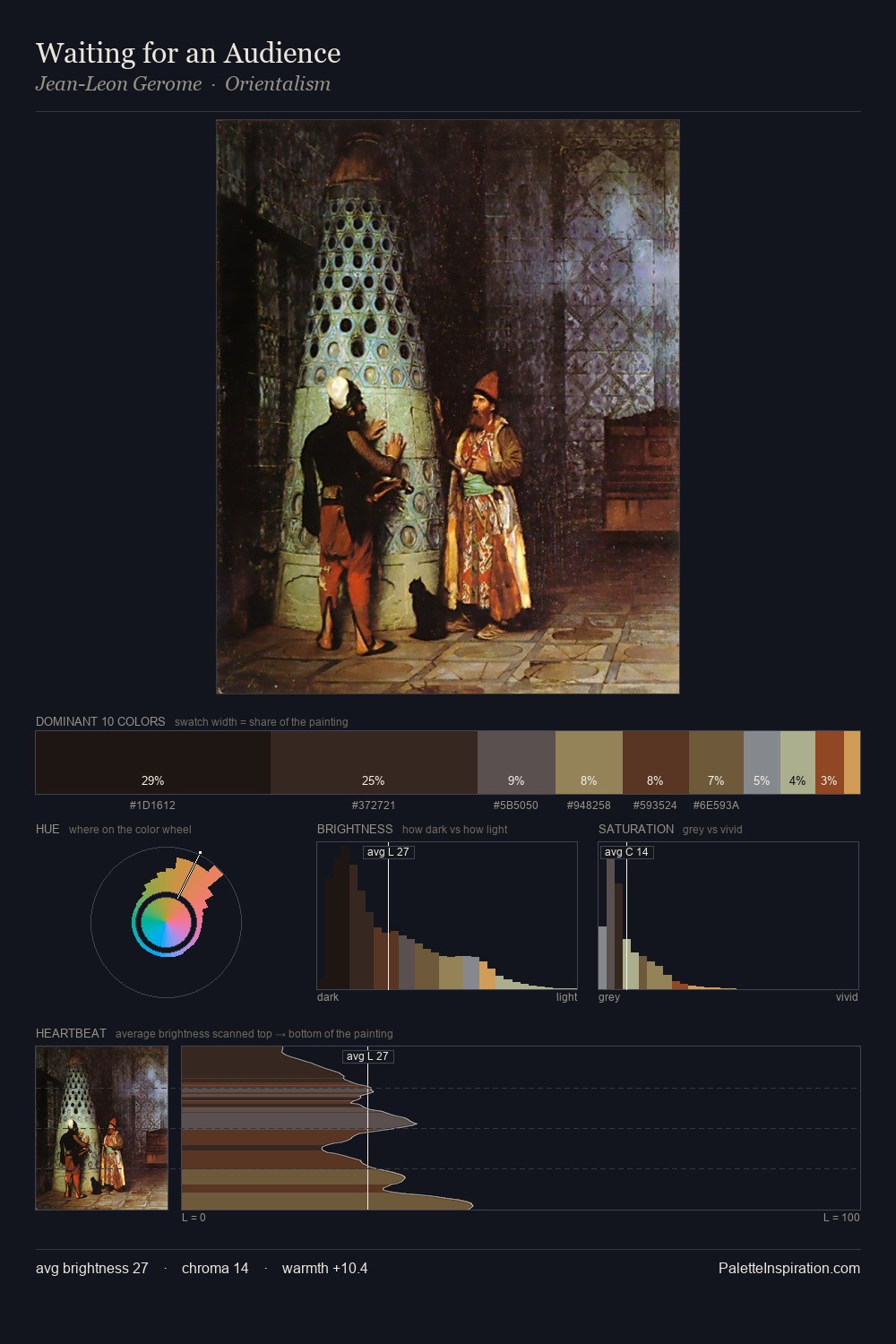This screenshot has width=896, height=1344.
Task: Click the artist name "Jean-Leon Gerome"
Action: coord(118,84)
